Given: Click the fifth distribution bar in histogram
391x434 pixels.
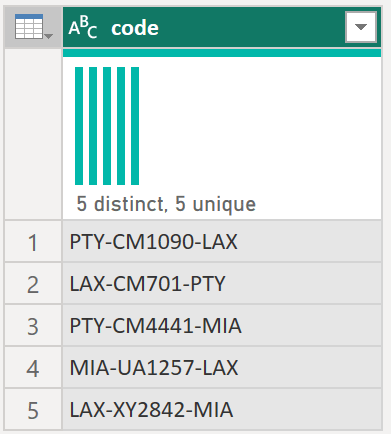Looking at the screenshot, I should tap(135, 126).
